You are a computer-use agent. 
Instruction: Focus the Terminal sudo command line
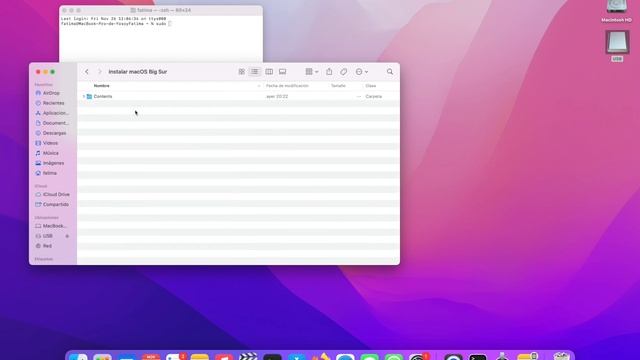[116, 24]
